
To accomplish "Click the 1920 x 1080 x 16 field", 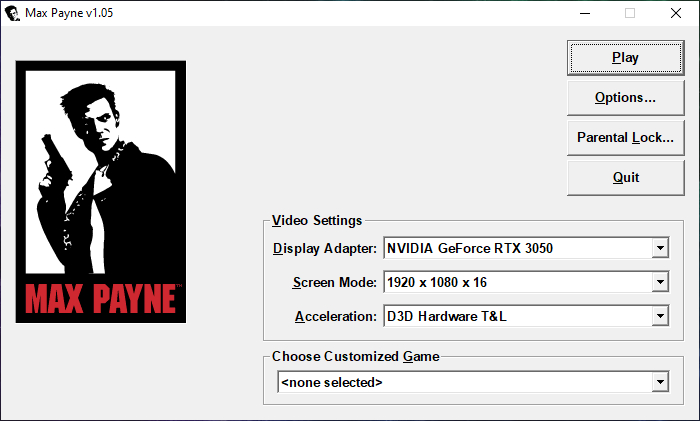I will 516,283.
